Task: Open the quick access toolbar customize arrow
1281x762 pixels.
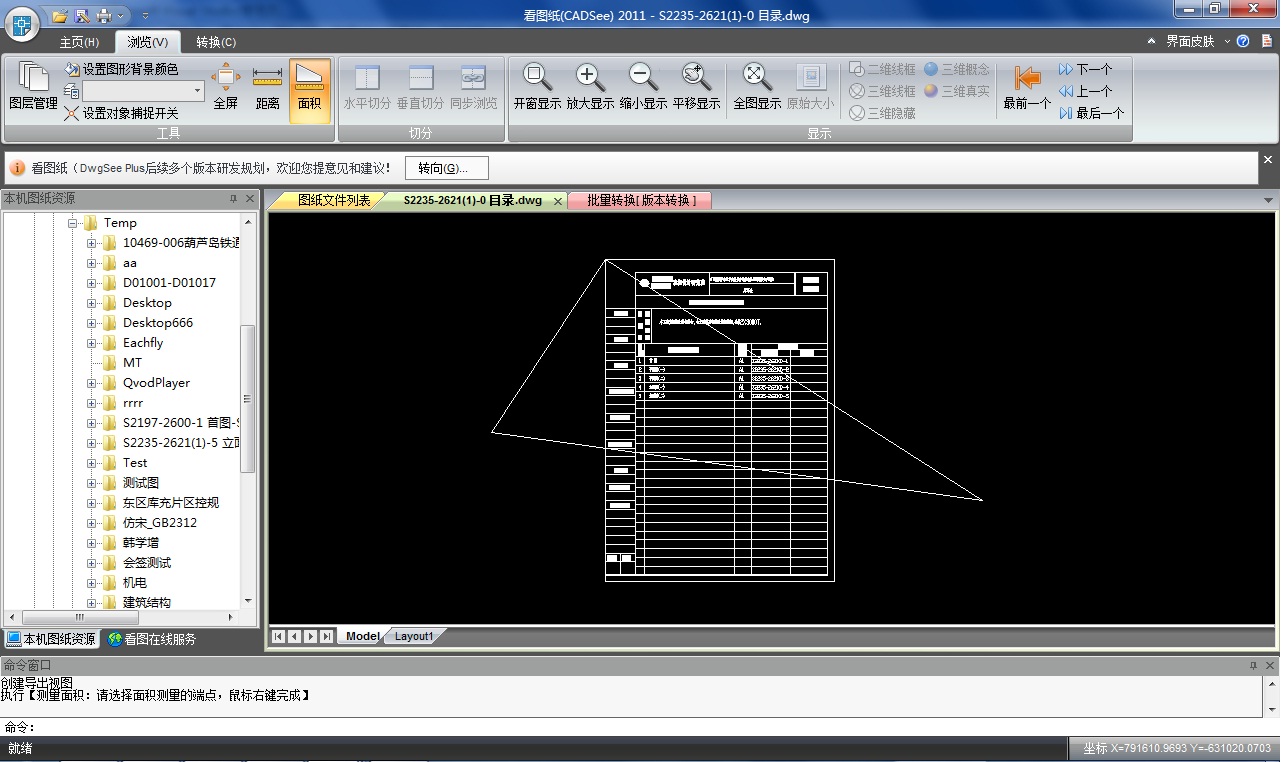Action: (x=145, y=16)
